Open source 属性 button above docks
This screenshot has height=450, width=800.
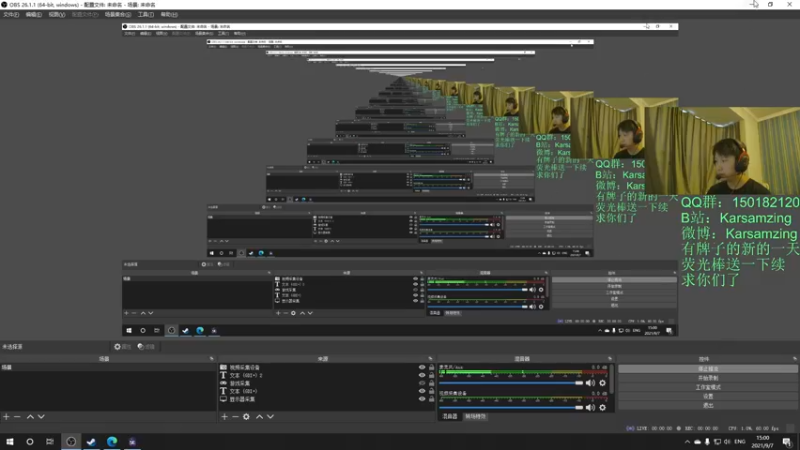click(122, 347)
